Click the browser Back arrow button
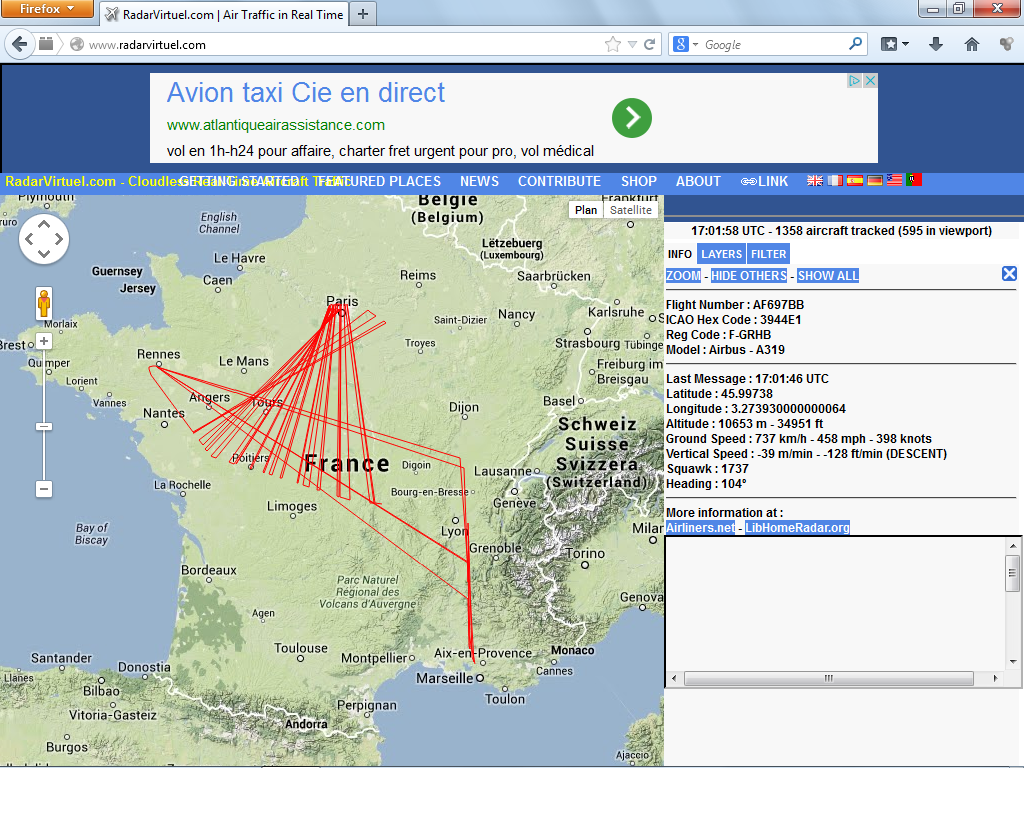Screen dimensions: 1028x816 pos(20,44)
